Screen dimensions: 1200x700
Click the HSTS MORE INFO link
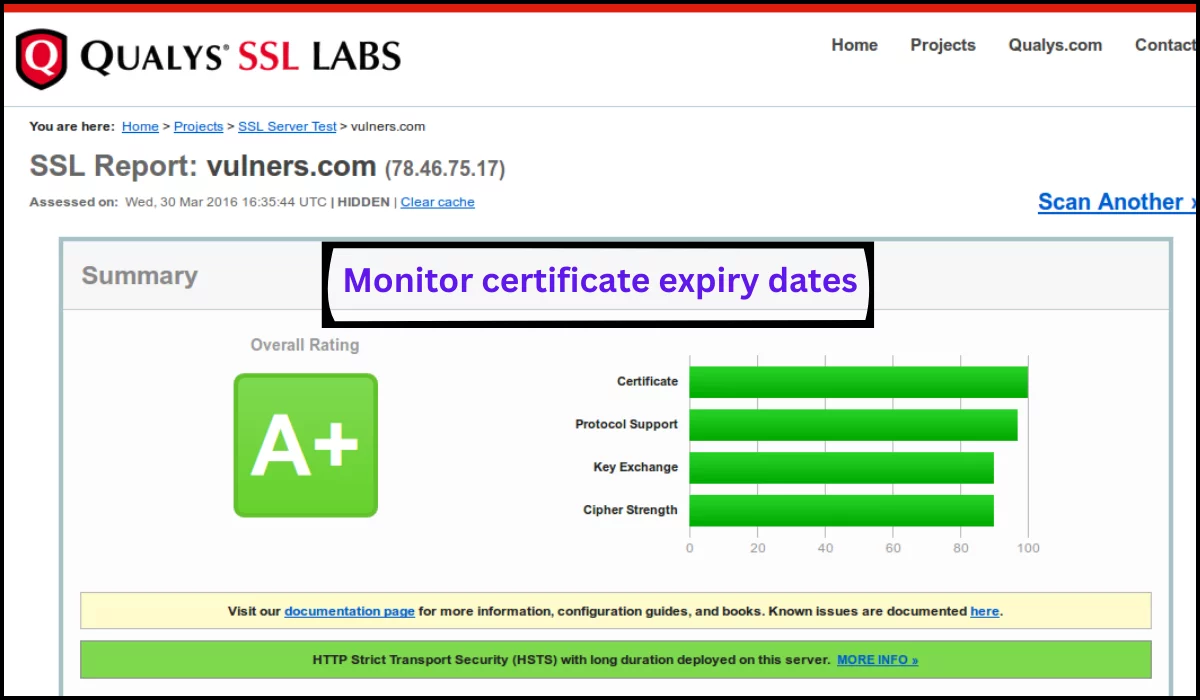[877, 660]
